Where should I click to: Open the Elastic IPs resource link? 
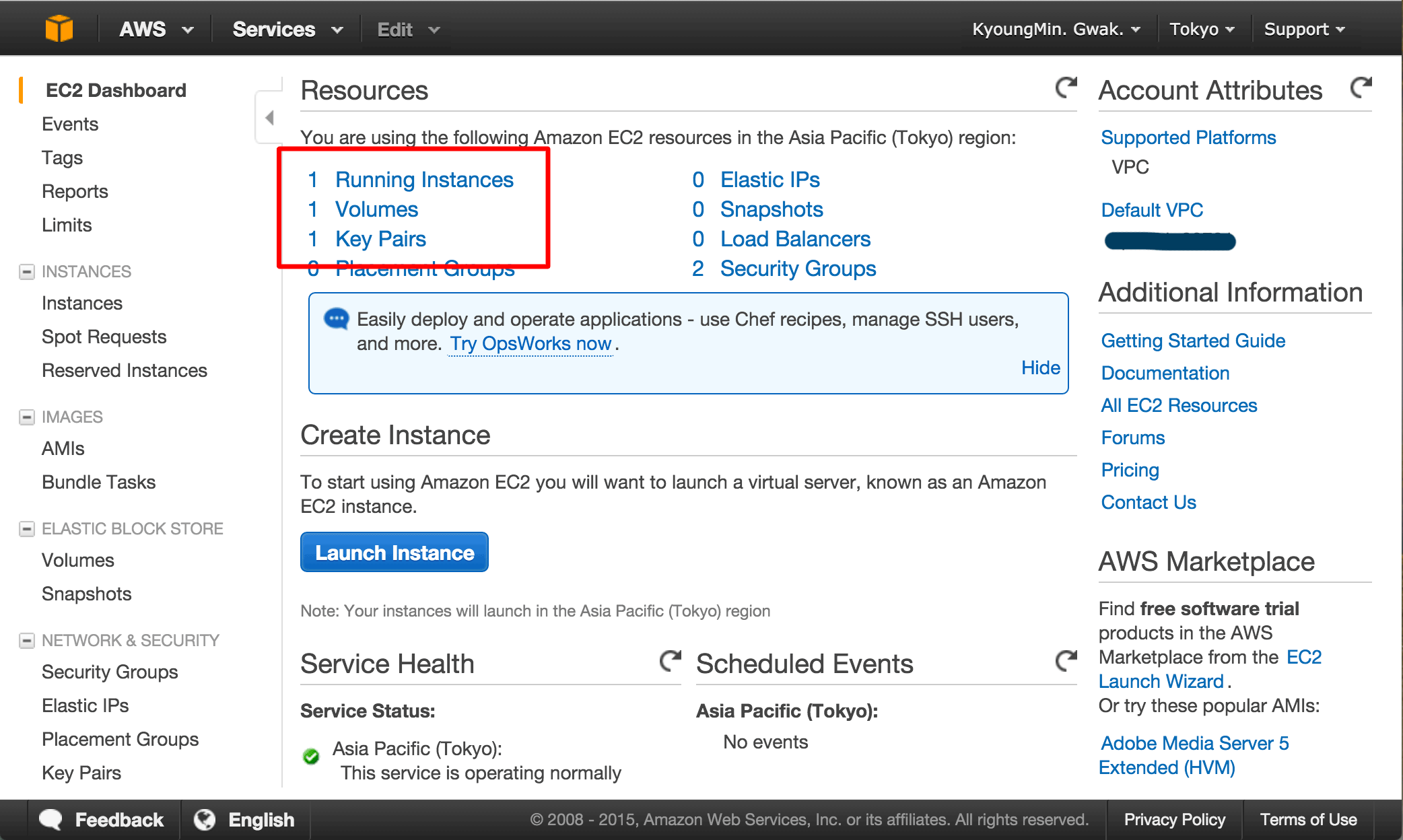tap(769, 180)
